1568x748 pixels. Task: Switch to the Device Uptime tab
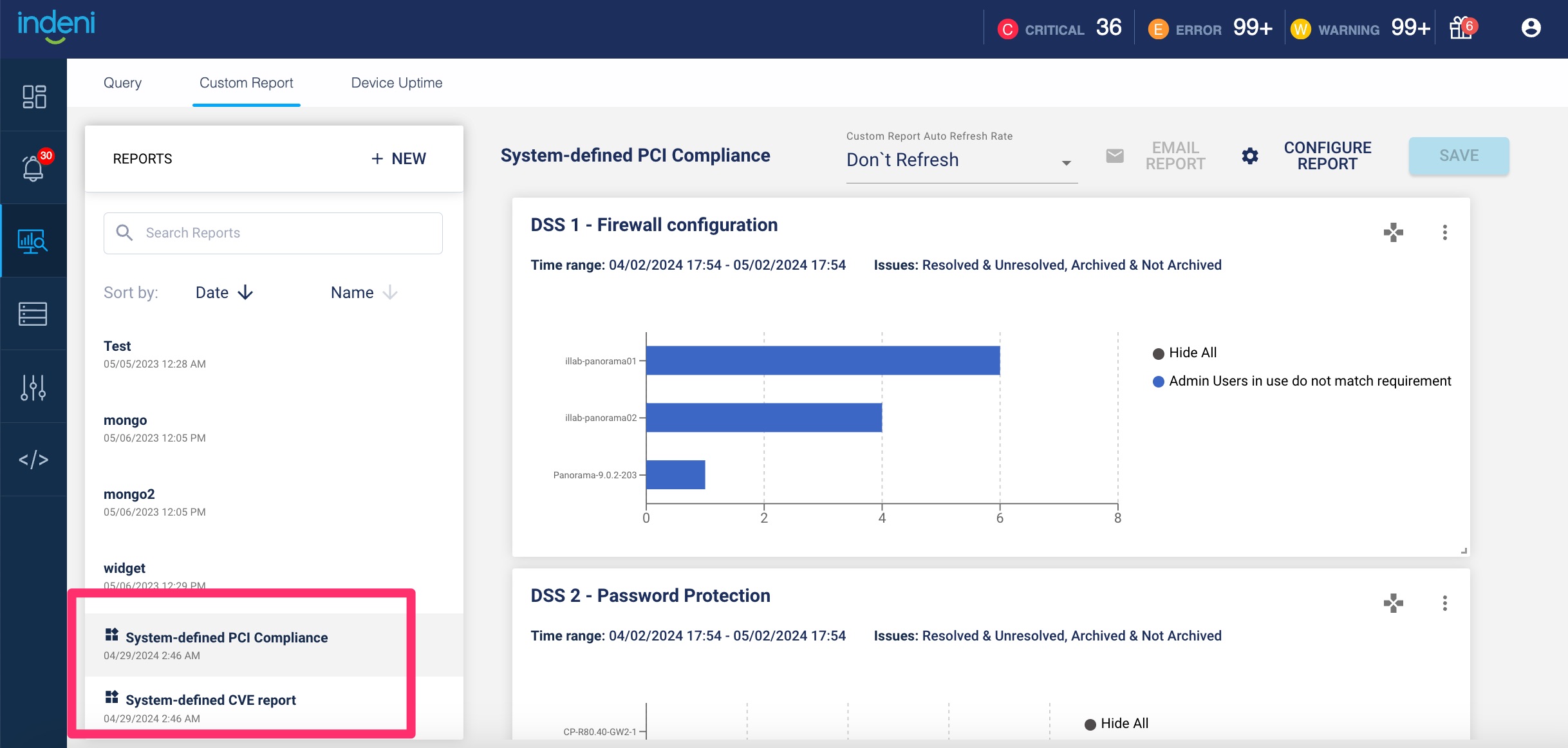coord(397,82)
